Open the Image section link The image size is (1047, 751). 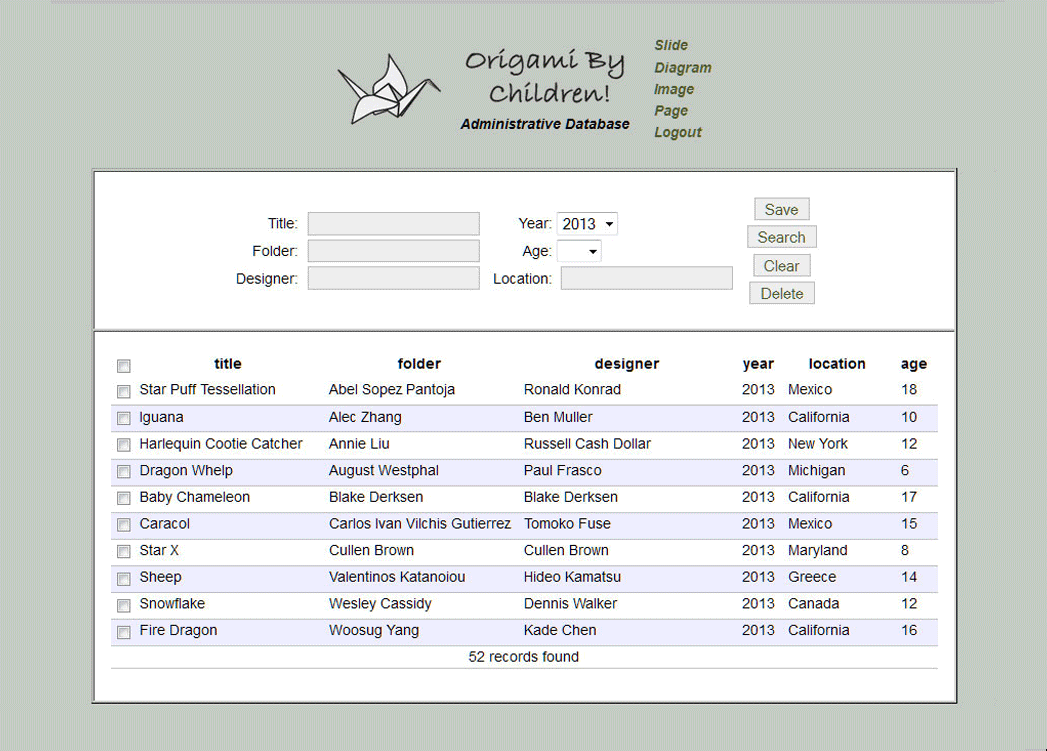(673, 89)
